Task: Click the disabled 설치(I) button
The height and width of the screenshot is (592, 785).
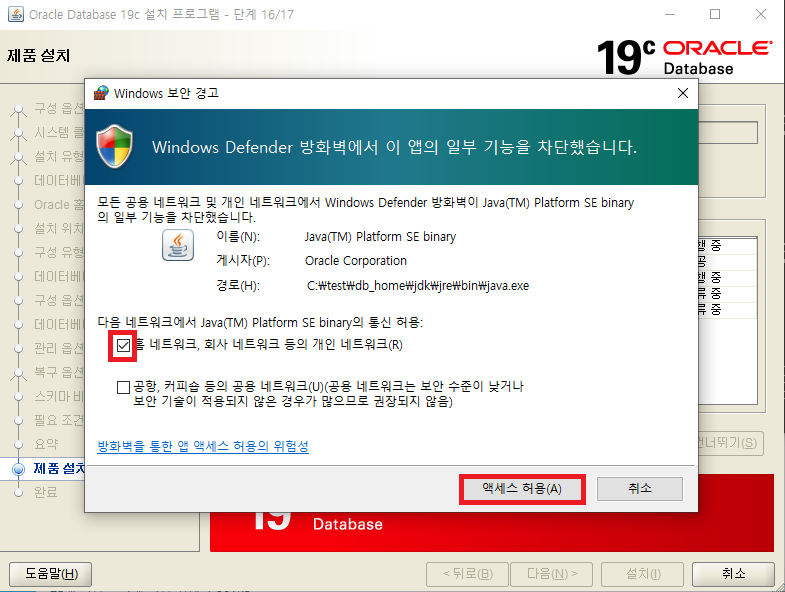Action: (x=643, y=573)
